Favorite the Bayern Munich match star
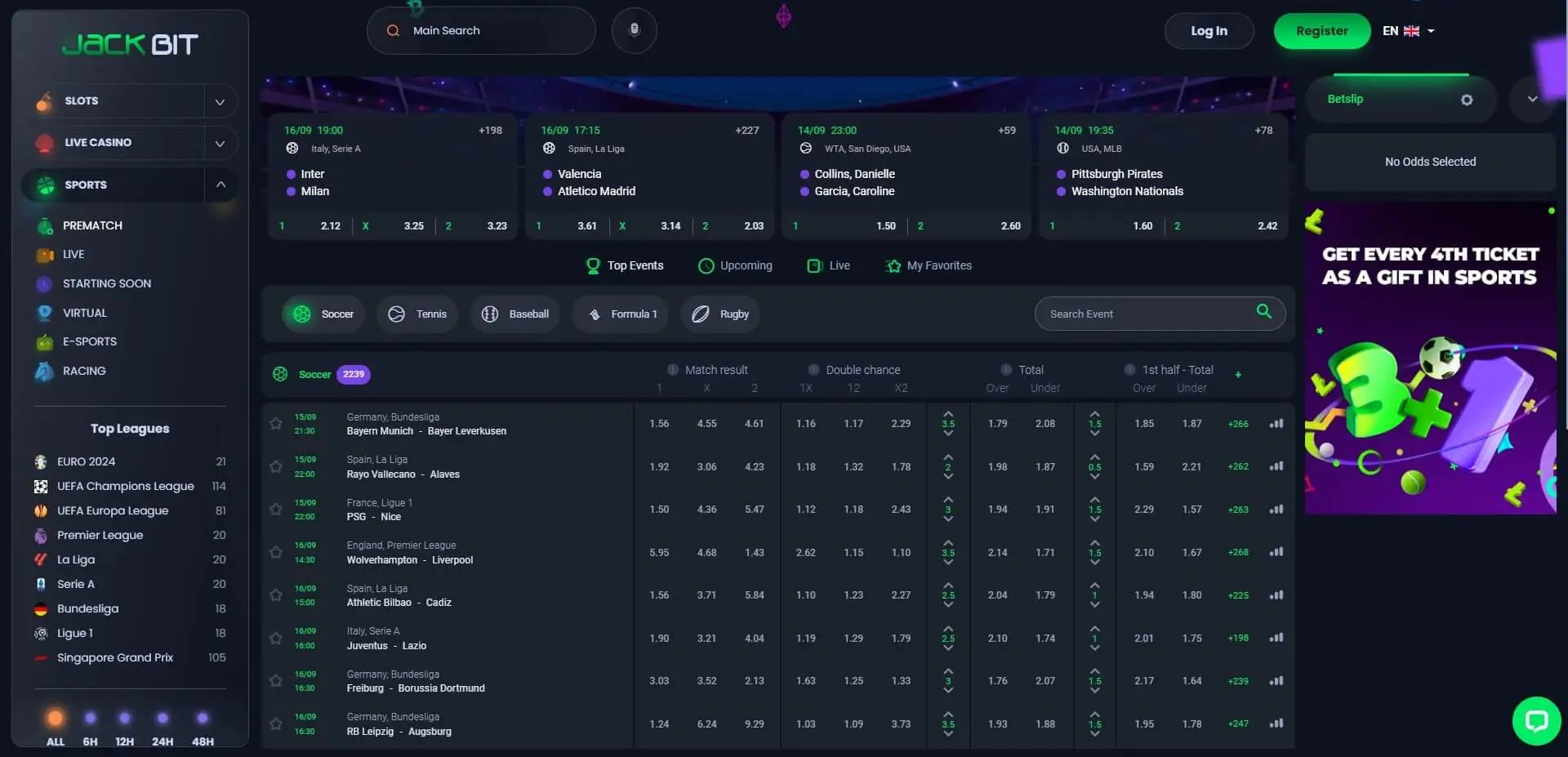The height and width of the screenshot is (757, 1568). click(x=275, y=424)
